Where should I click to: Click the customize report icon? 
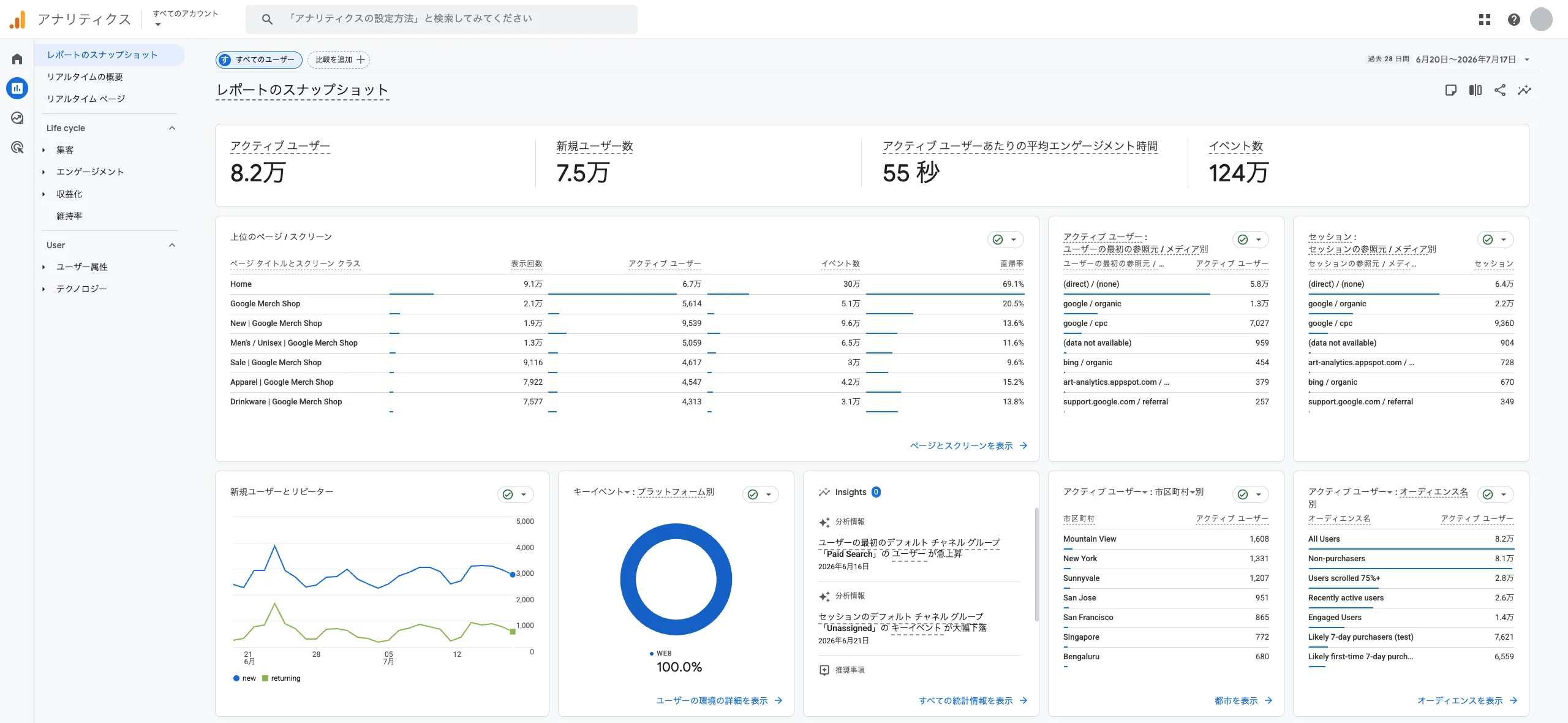1450,90
